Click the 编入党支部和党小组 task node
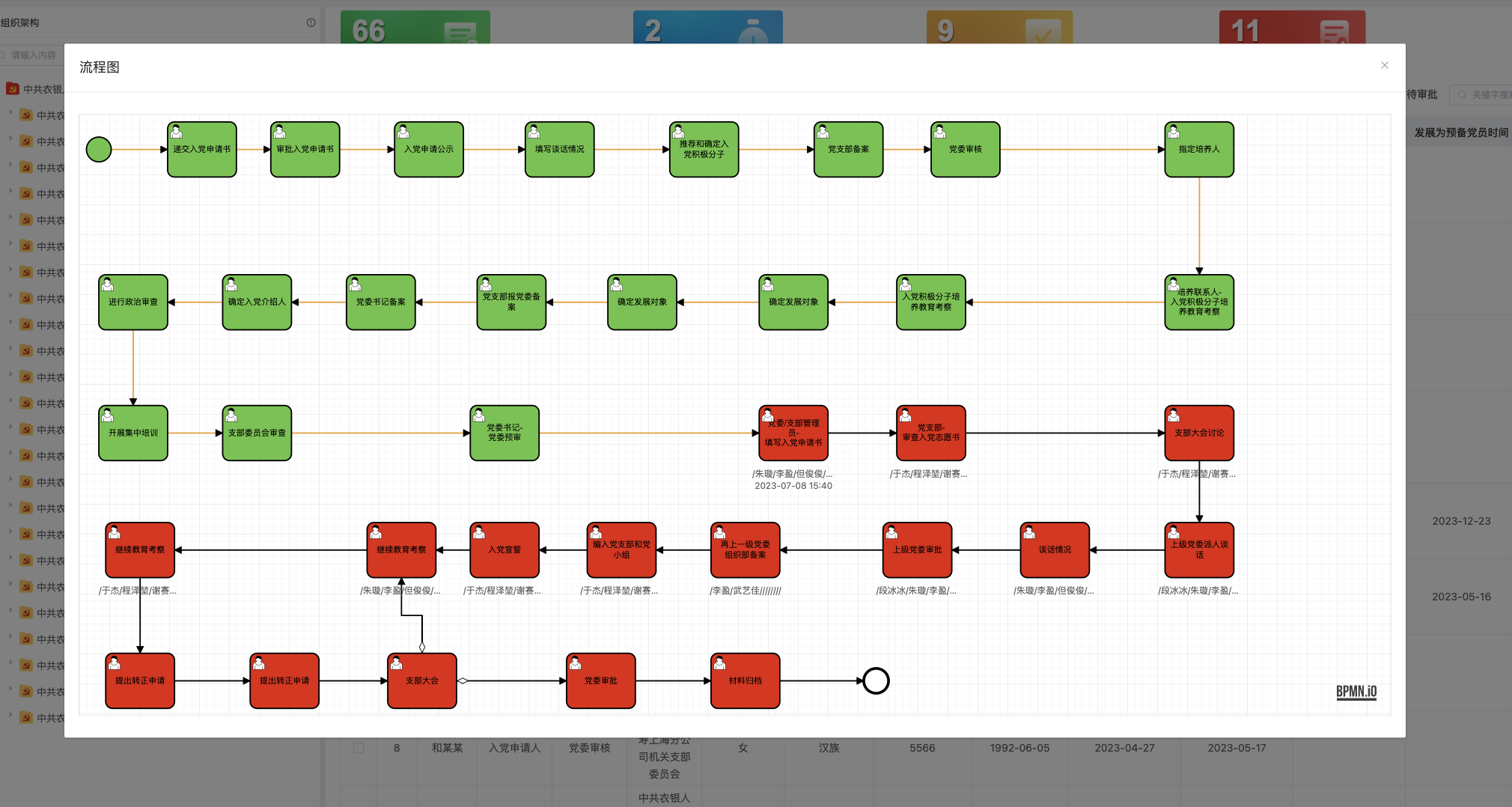This screenshot has width=1512, height=807. tap(622, 550)
